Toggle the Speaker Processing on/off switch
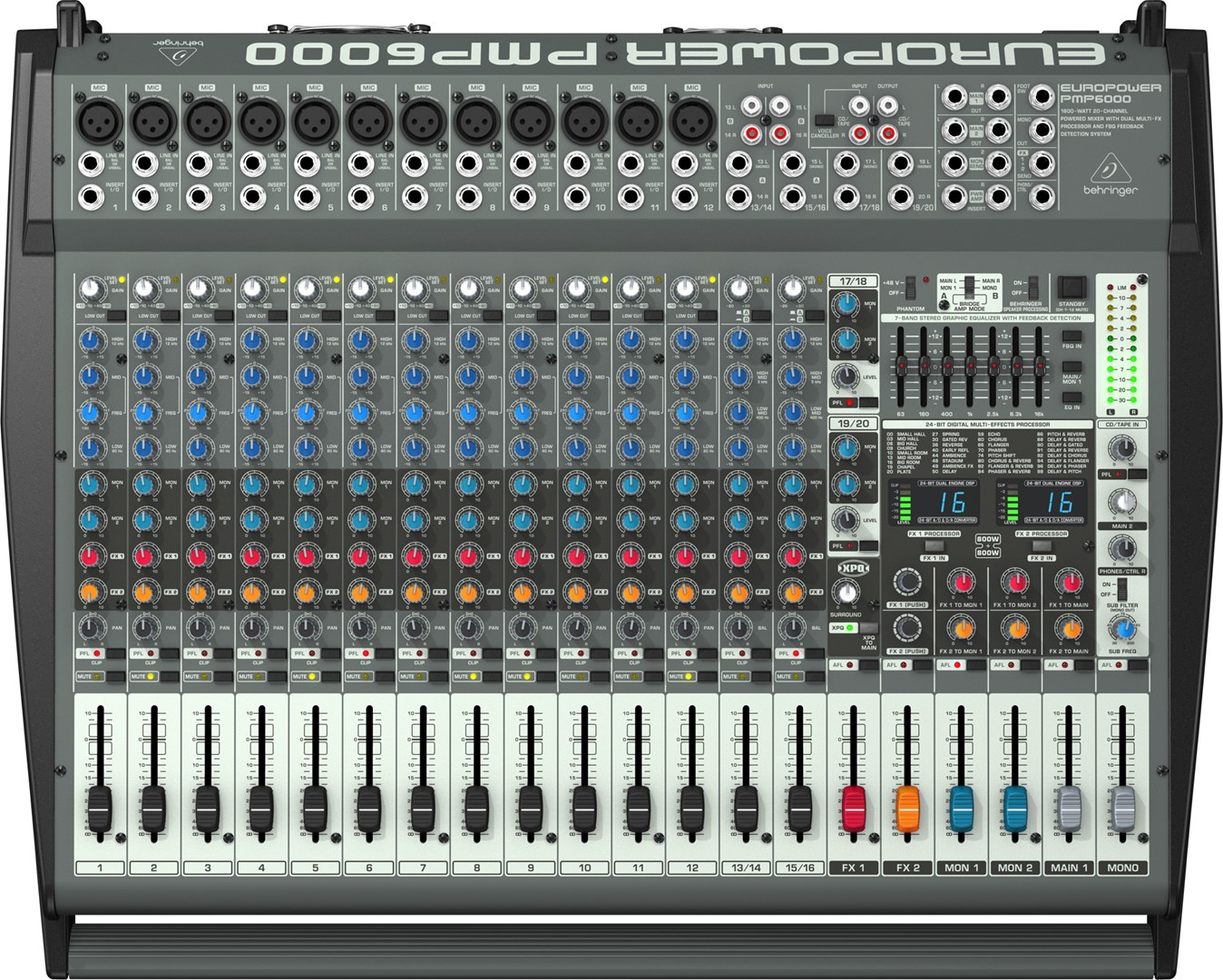 [1032, 287]
